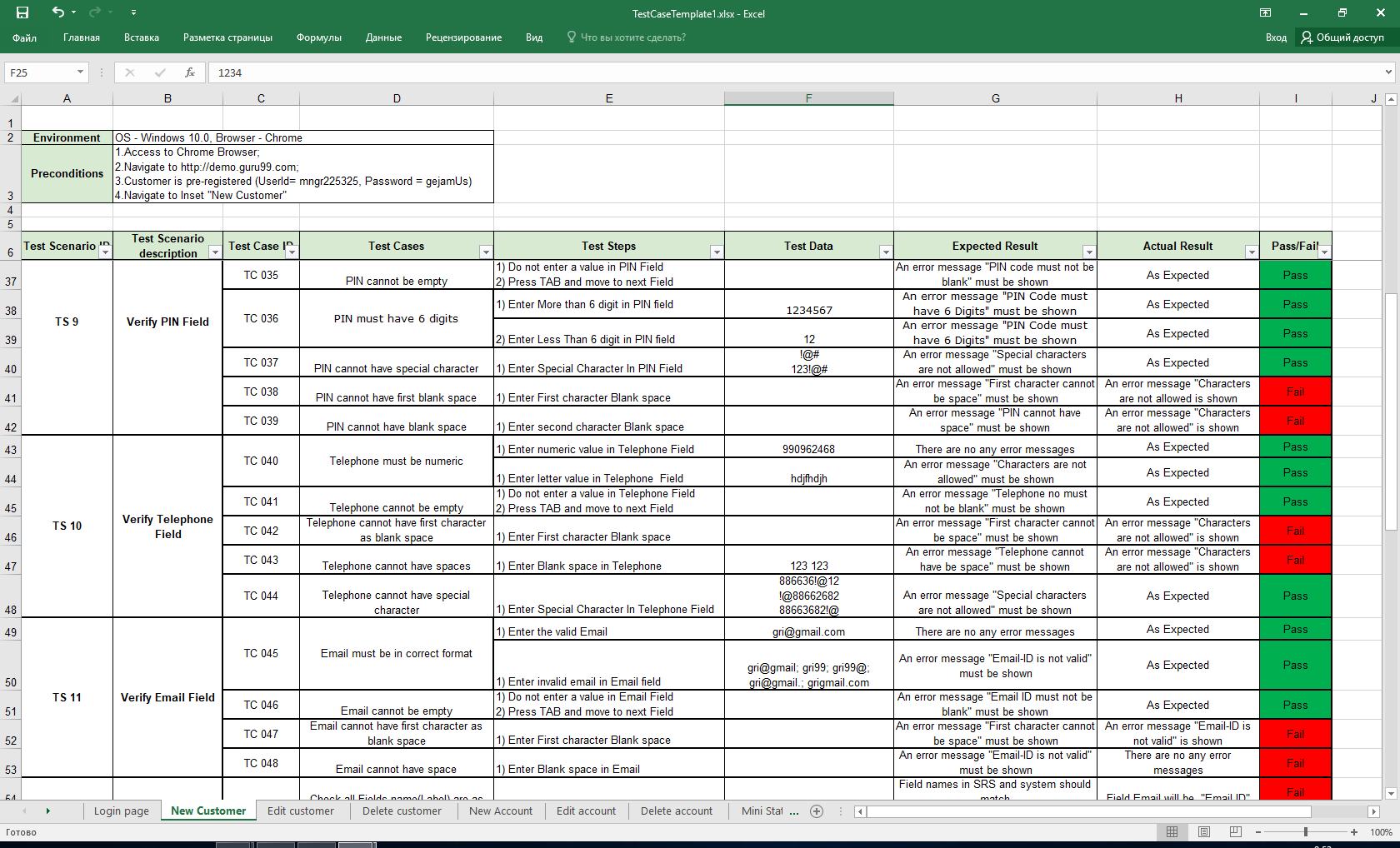This screenshot has width=1400, height=848.
Task: Show the previous sheet tabs with the left arrow
Action: pyautogui.click(x=25, y=811)
